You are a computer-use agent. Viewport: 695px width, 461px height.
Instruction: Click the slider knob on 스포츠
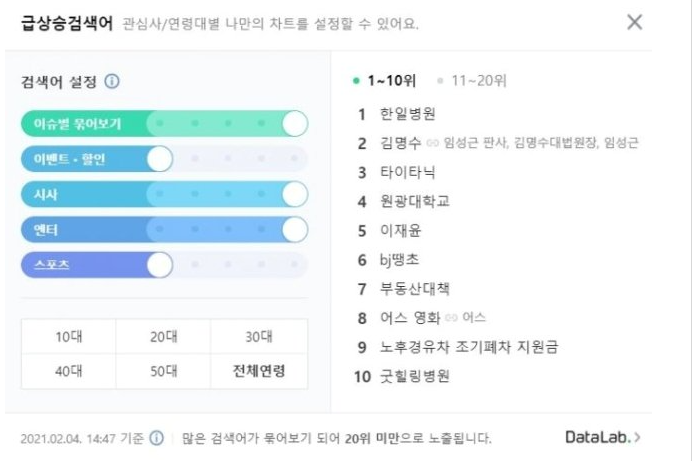pos(160,265)
